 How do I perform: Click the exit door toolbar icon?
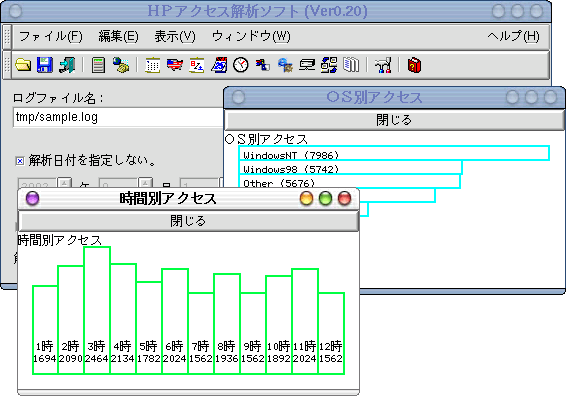[67, 65]
